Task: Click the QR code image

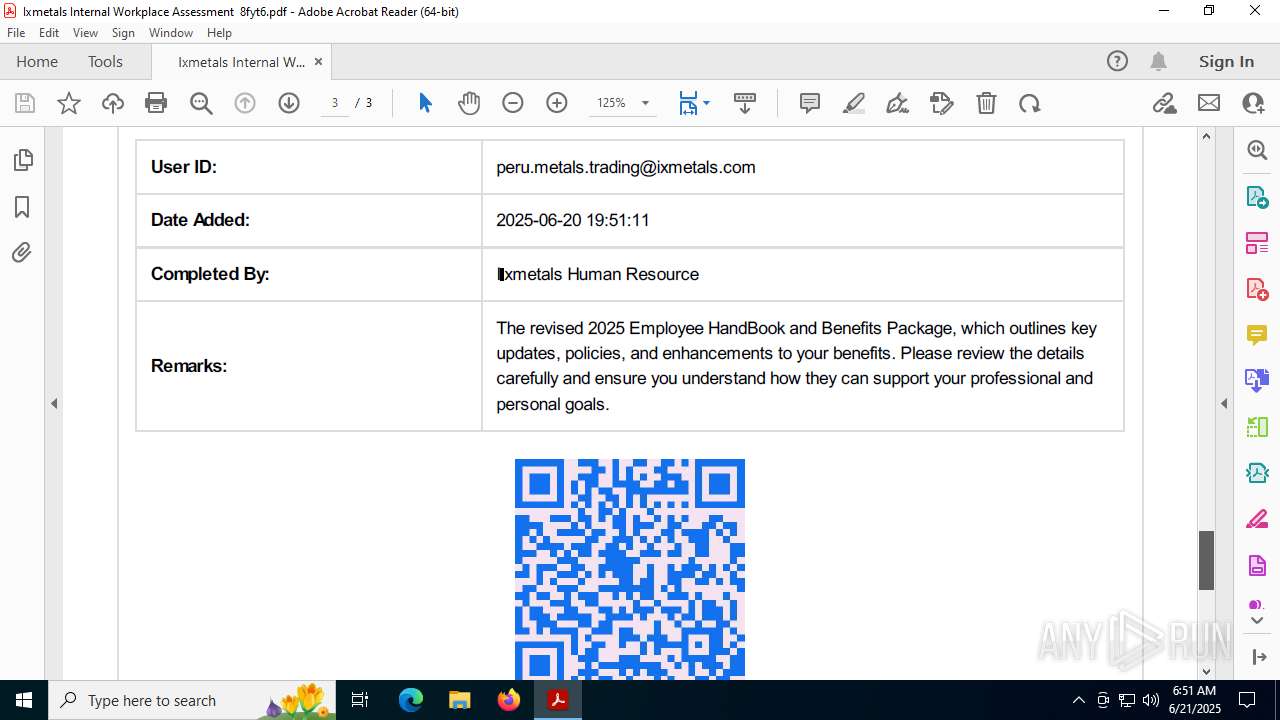Action: [x=630, y=569]
